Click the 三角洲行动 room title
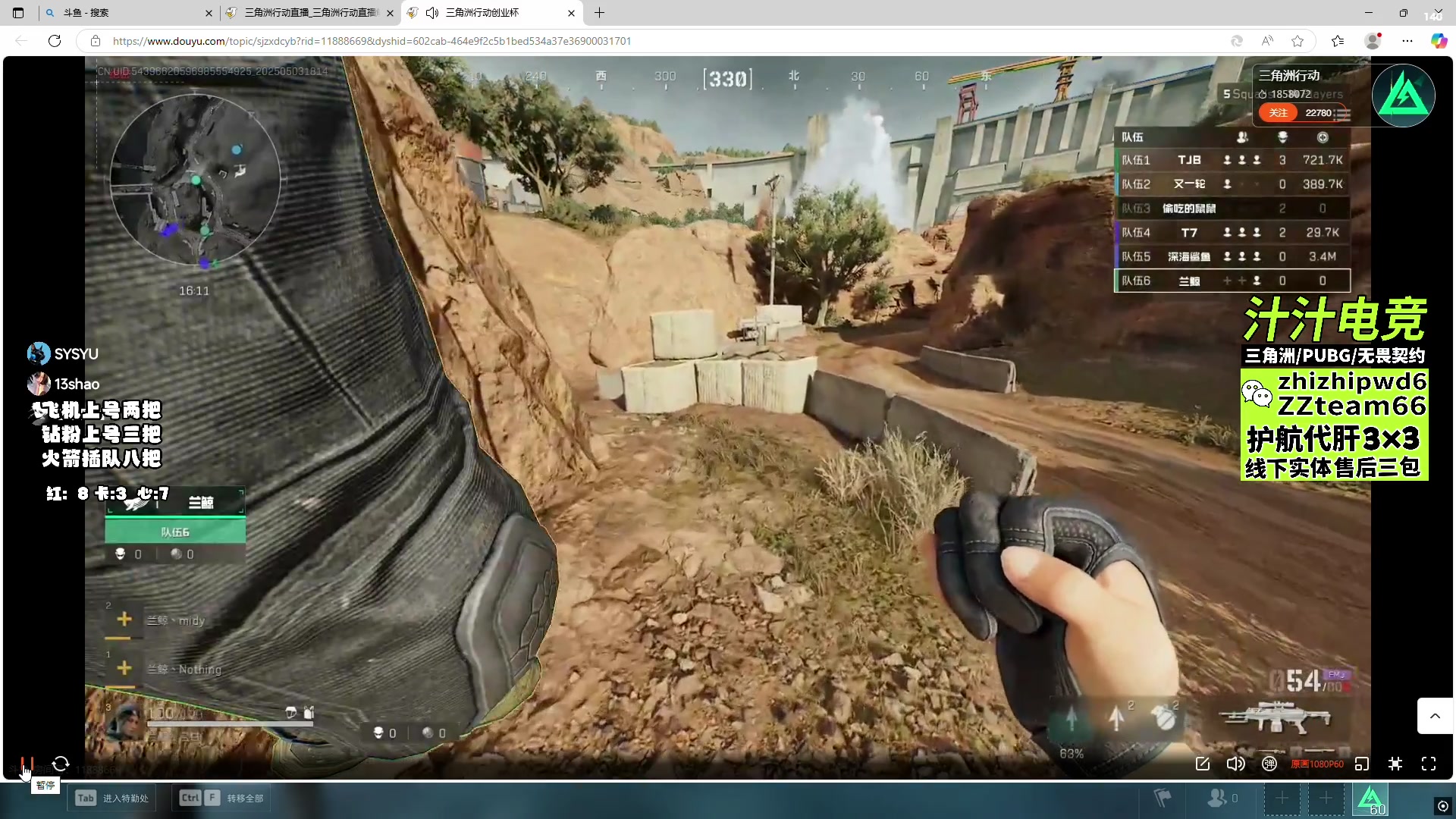 point(1289,75)
